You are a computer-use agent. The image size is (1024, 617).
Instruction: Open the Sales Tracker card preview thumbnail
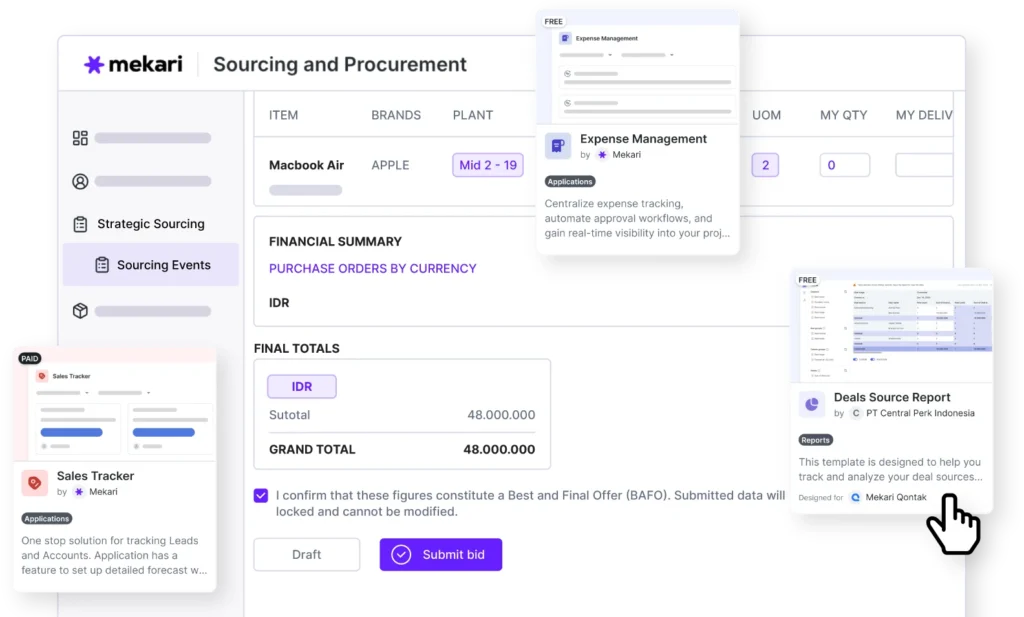coord(115,405)
